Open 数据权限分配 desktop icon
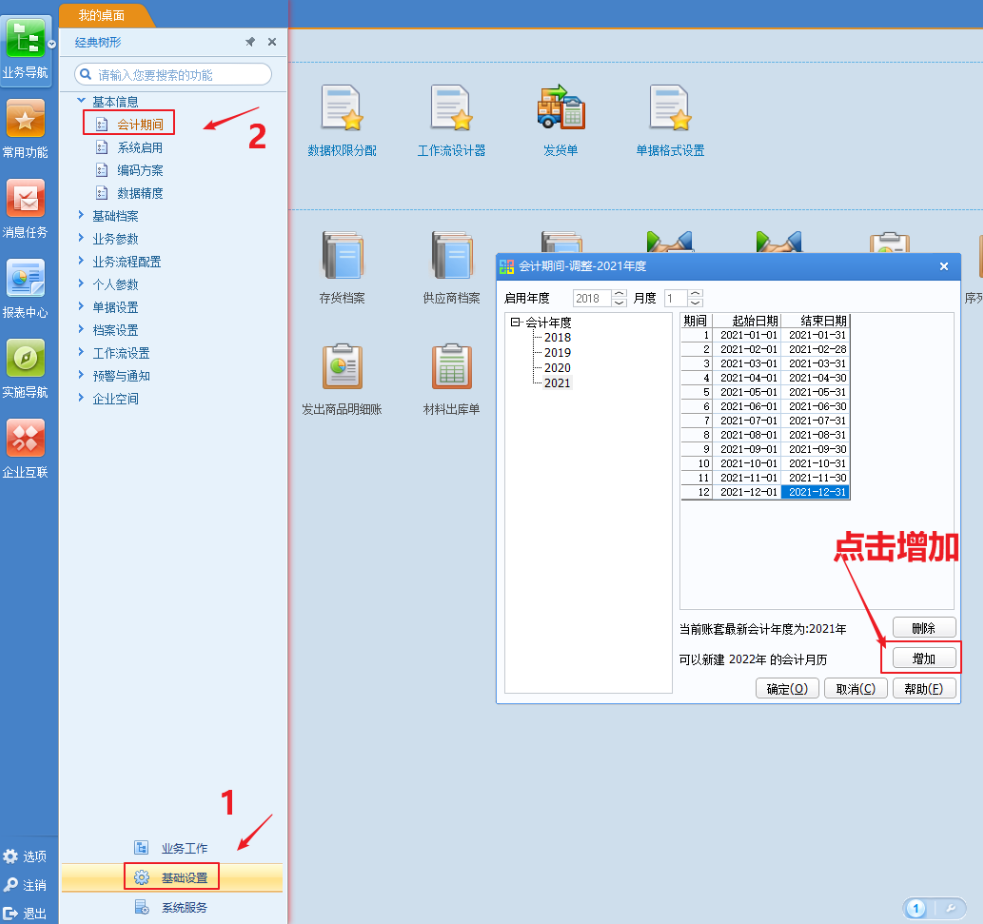The image size is (983, 924). point(340,120)
